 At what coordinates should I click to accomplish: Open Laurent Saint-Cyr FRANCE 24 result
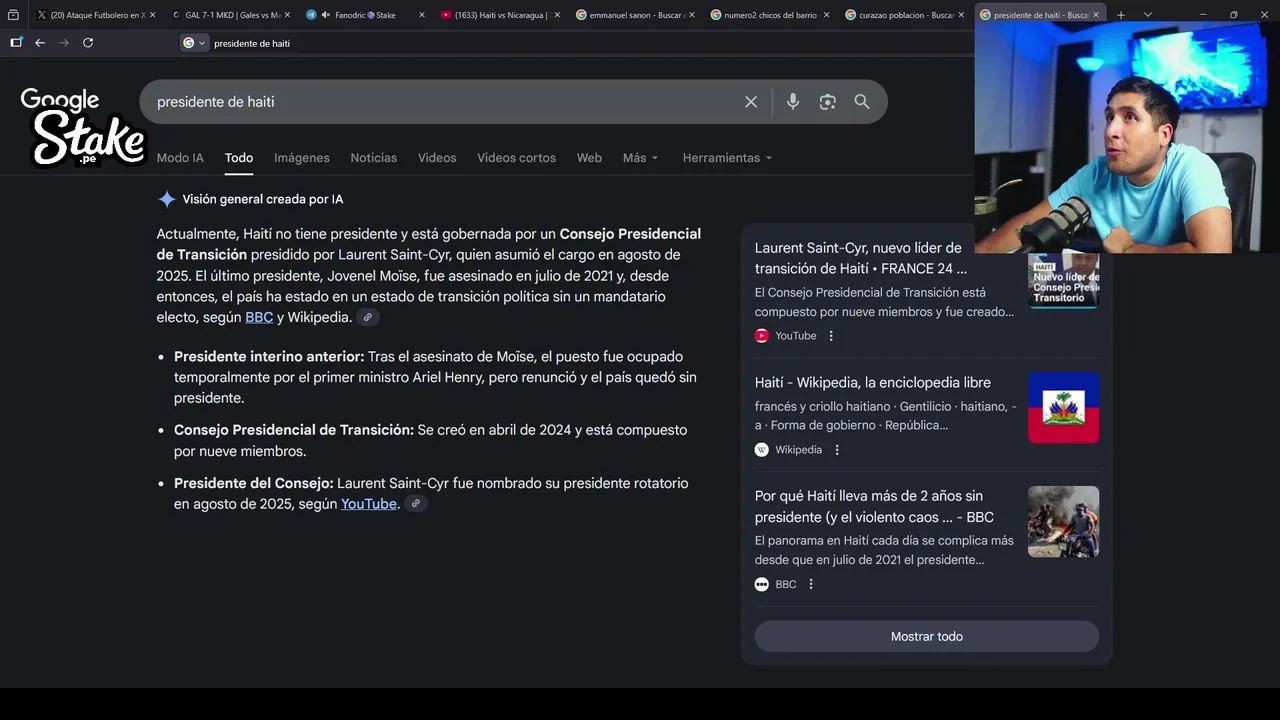(861, 258)
